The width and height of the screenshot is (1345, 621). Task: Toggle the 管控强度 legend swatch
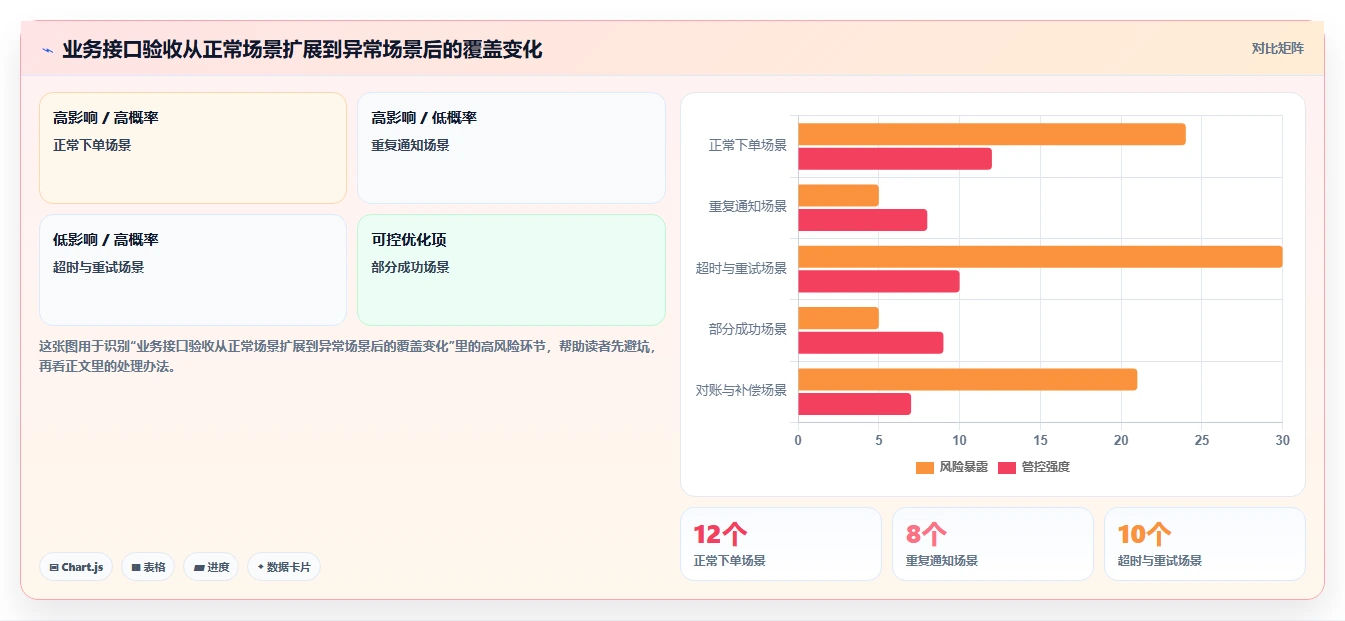point(1007,467)
